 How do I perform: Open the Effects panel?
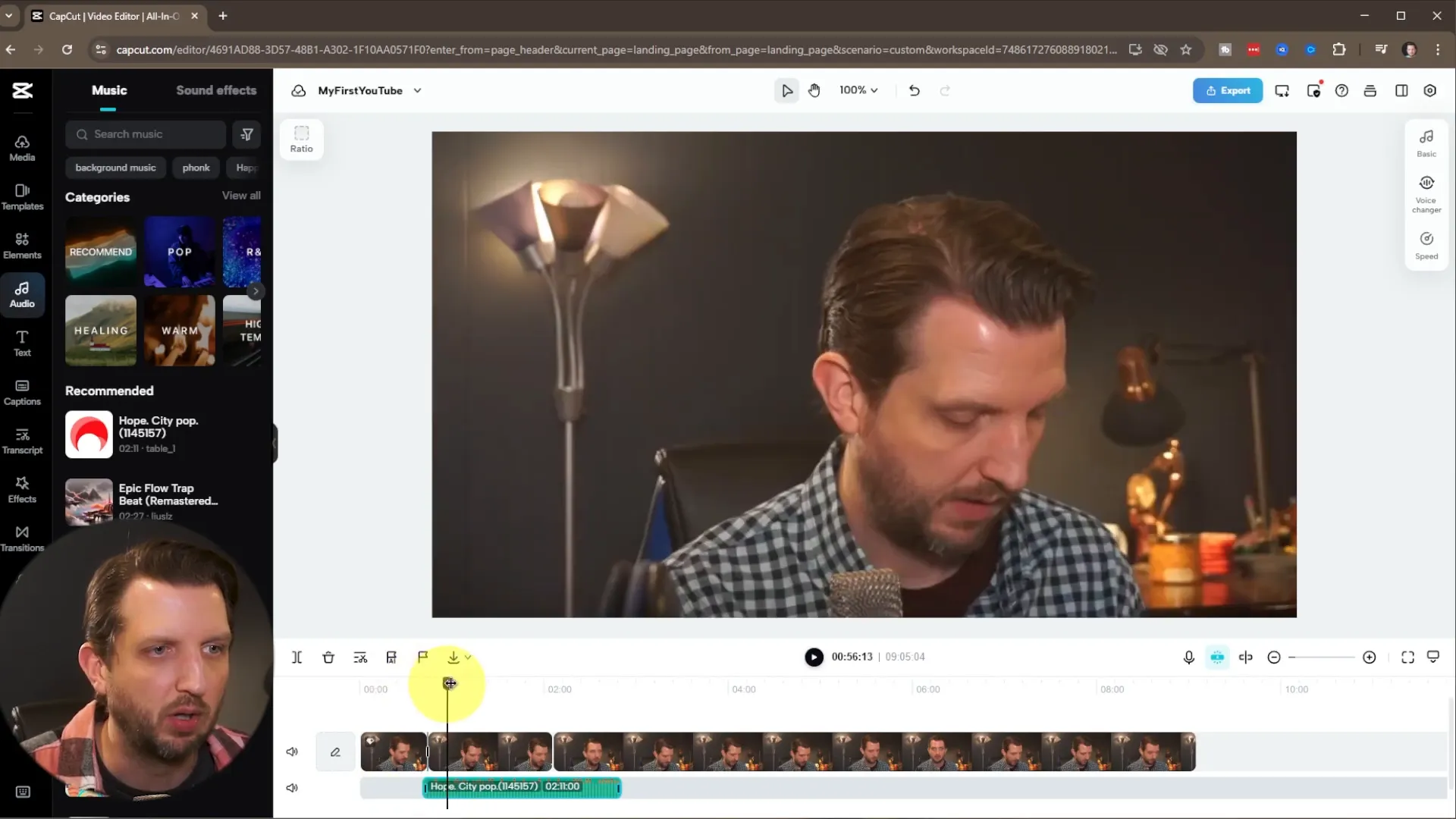click(22, 490)
